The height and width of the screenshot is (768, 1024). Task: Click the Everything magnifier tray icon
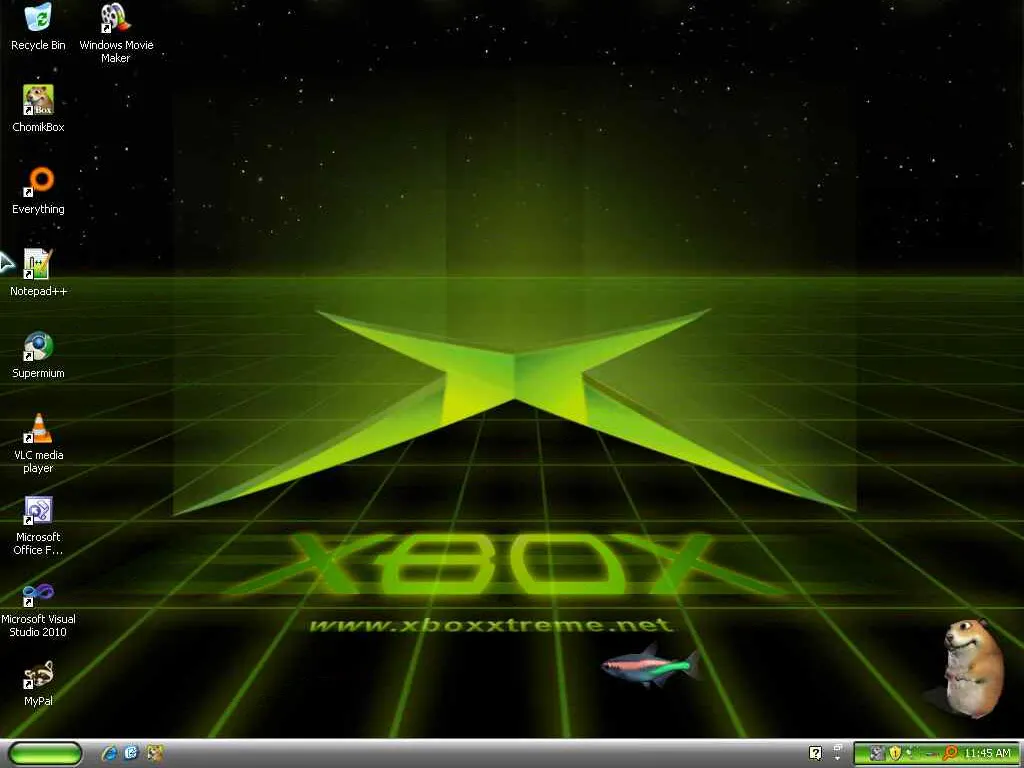(x=951, y=753)
